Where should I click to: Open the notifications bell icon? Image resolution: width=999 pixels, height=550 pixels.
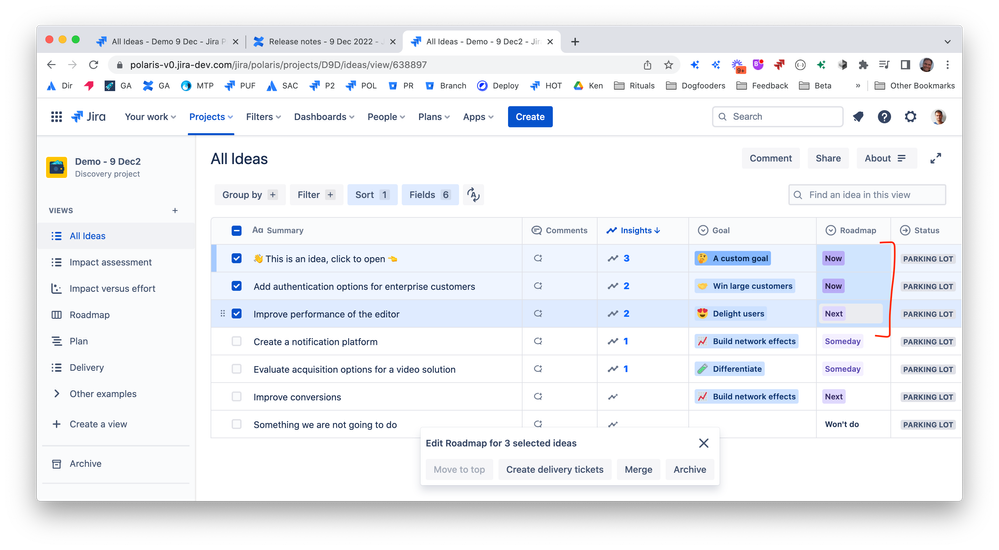click(858, 117)
